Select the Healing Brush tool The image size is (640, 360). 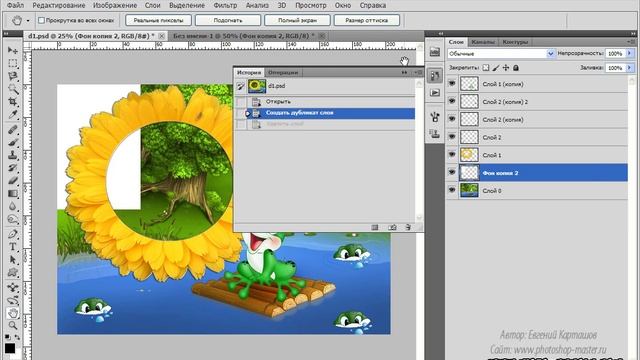[x=13, y=130]
